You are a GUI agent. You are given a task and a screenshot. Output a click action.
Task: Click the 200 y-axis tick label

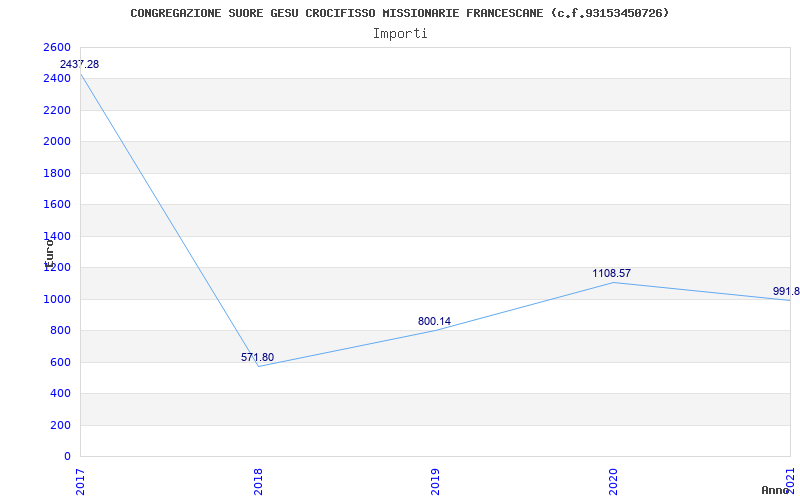pos(58,425)
